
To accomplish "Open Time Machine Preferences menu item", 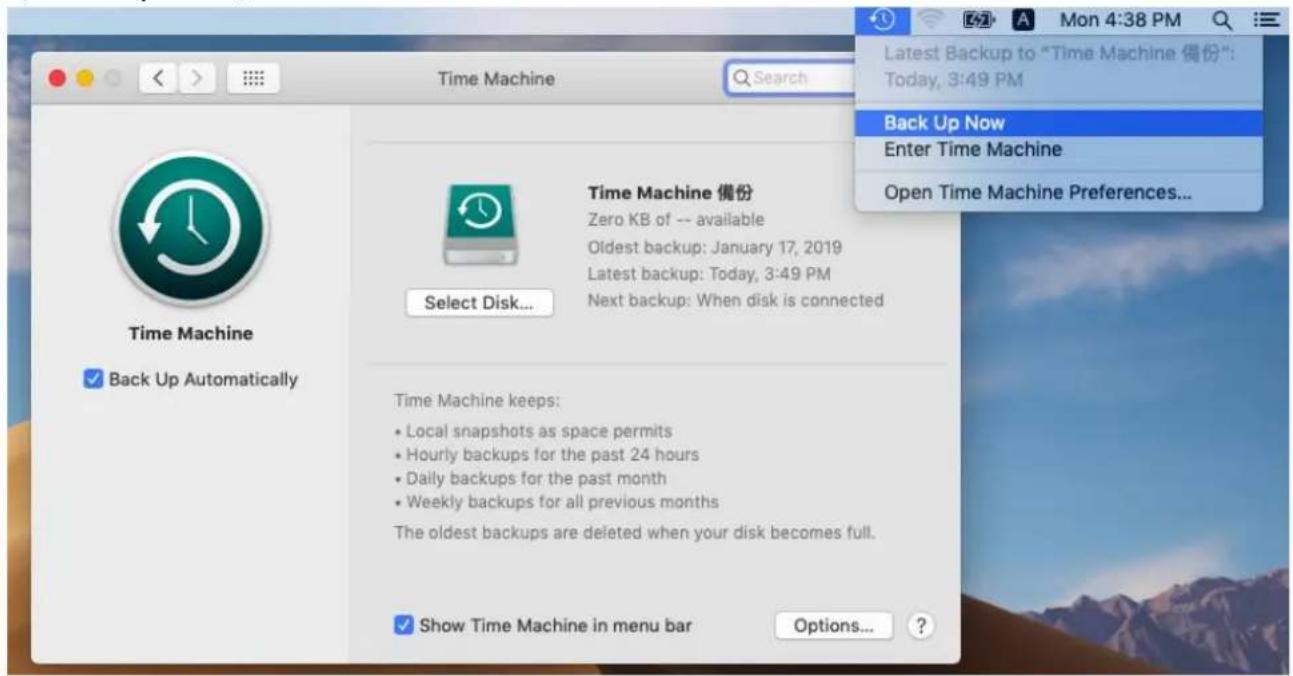I will (x=1058, y=193).
